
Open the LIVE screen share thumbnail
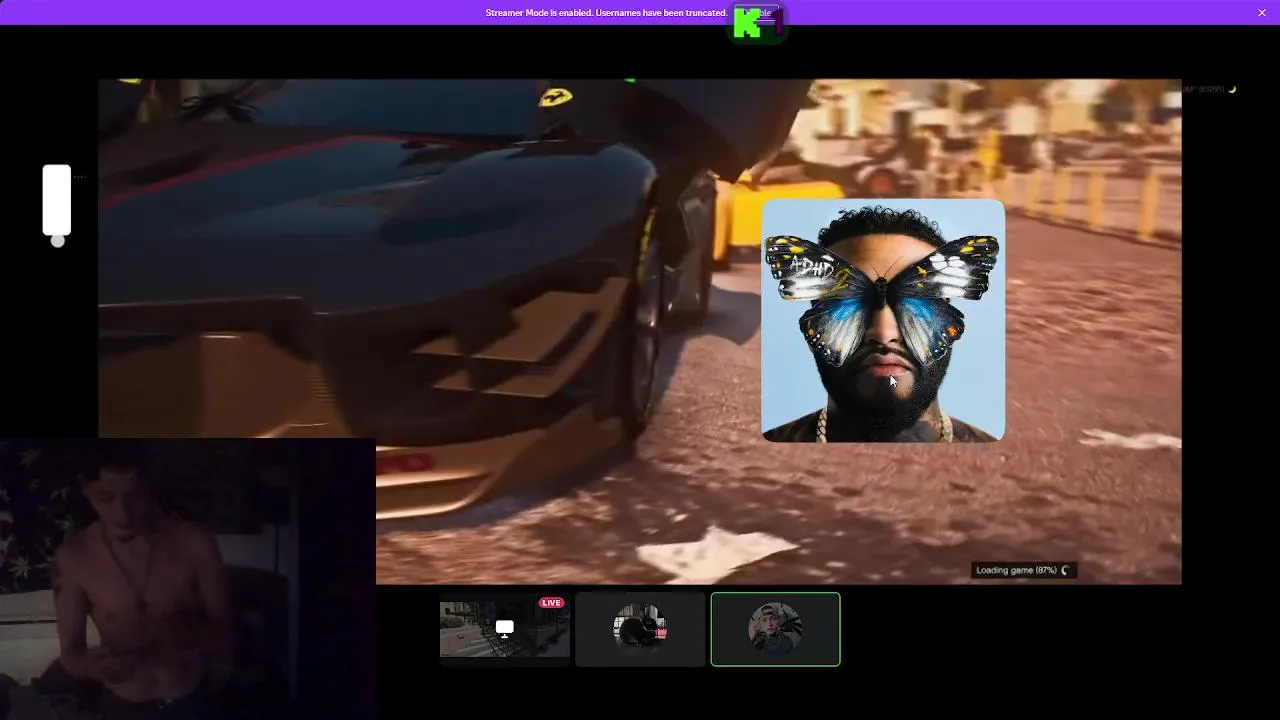(x=505, y=629)
